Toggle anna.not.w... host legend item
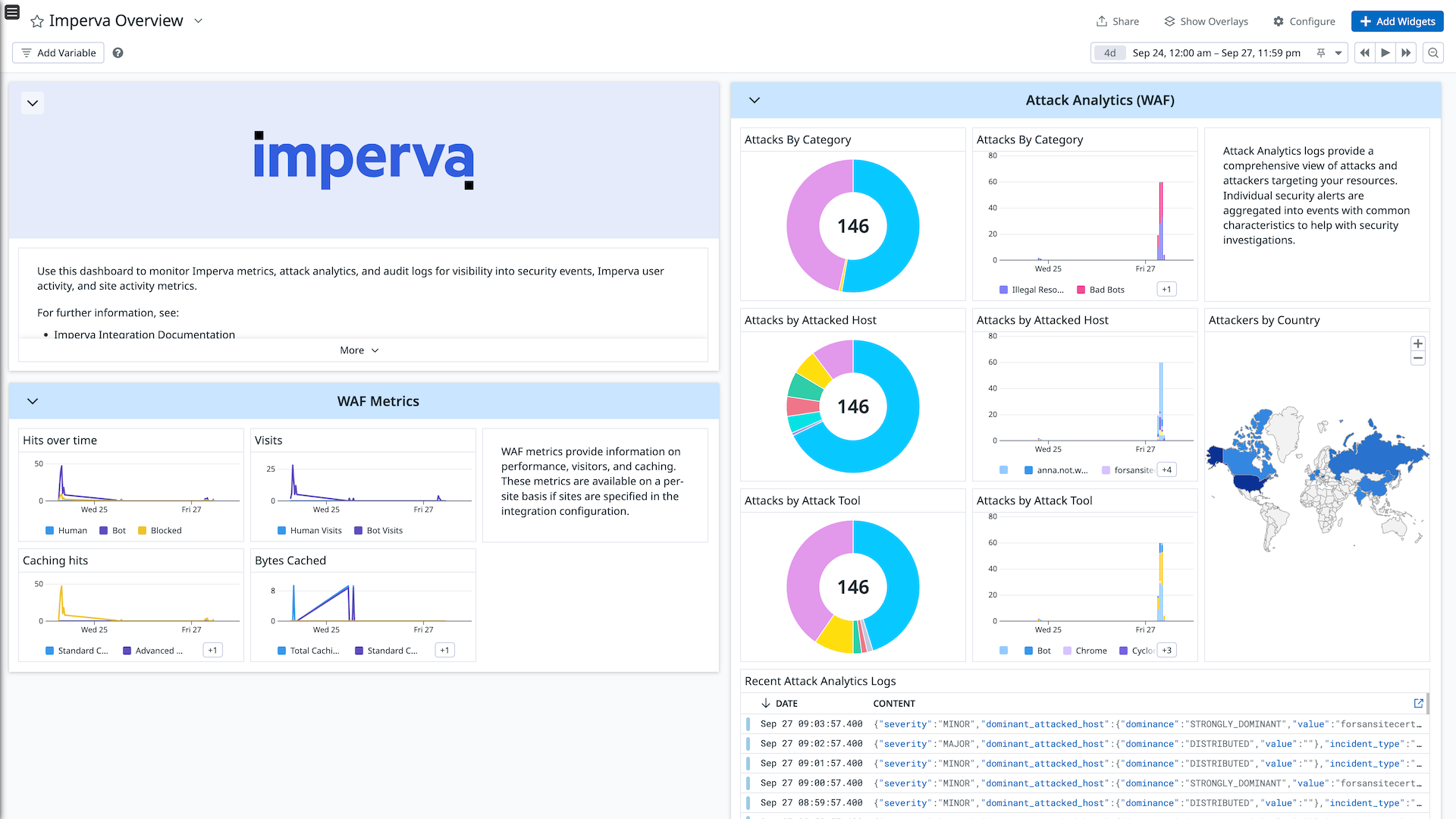The height and width of the screenshot is (819, 1456). [1056, 470]
